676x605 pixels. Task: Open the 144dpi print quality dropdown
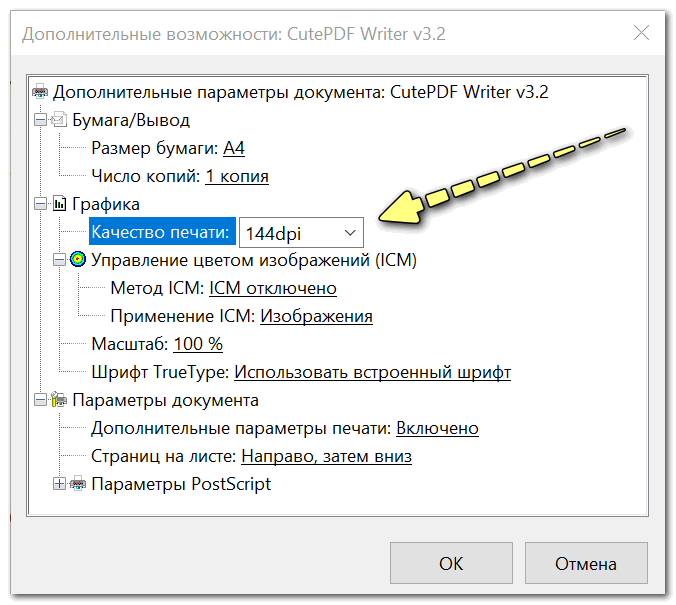coord(301,232)
